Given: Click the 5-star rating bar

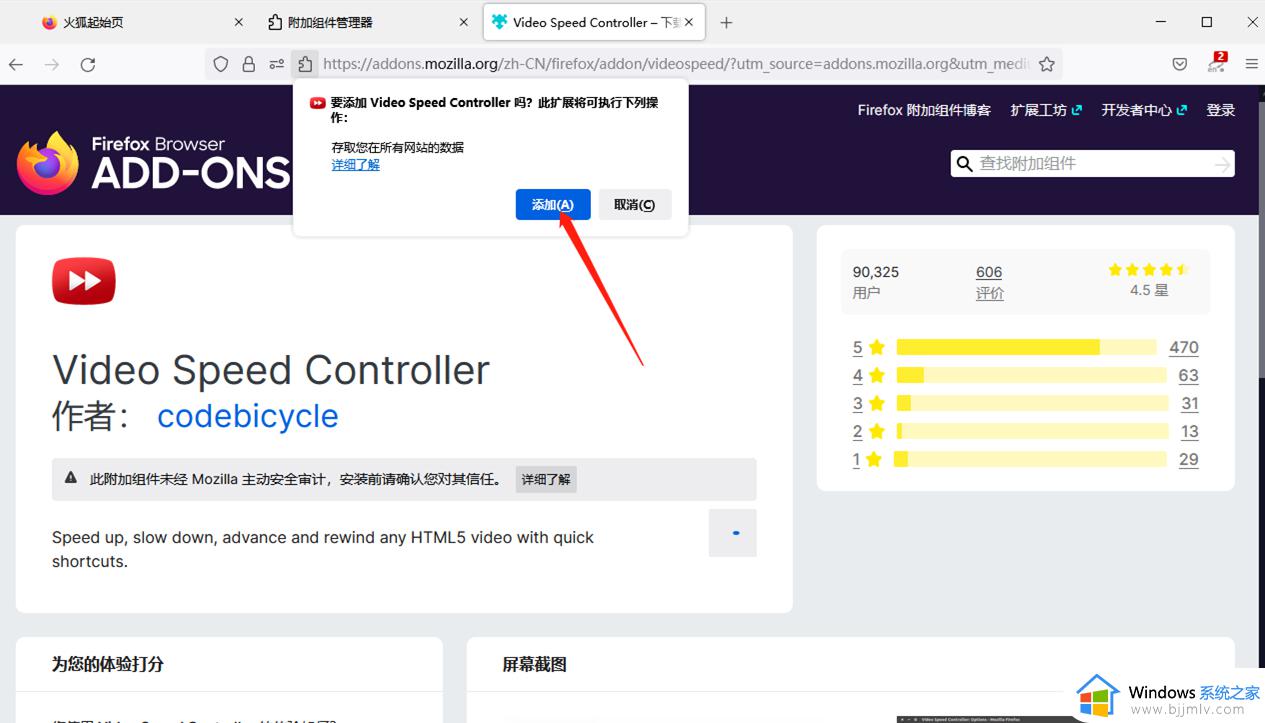Looking at the screenshot, I should (1026, 347).
